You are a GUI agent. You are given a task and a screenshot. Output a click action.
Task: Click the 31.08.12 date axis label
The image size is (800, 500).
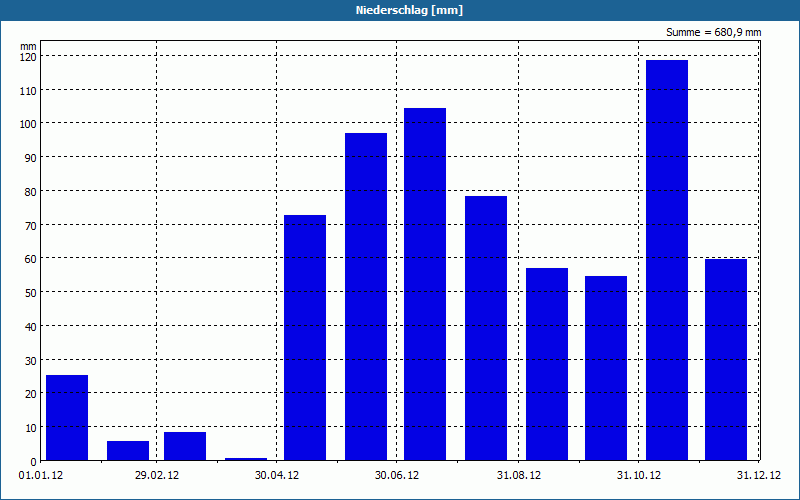coord(519,476)
